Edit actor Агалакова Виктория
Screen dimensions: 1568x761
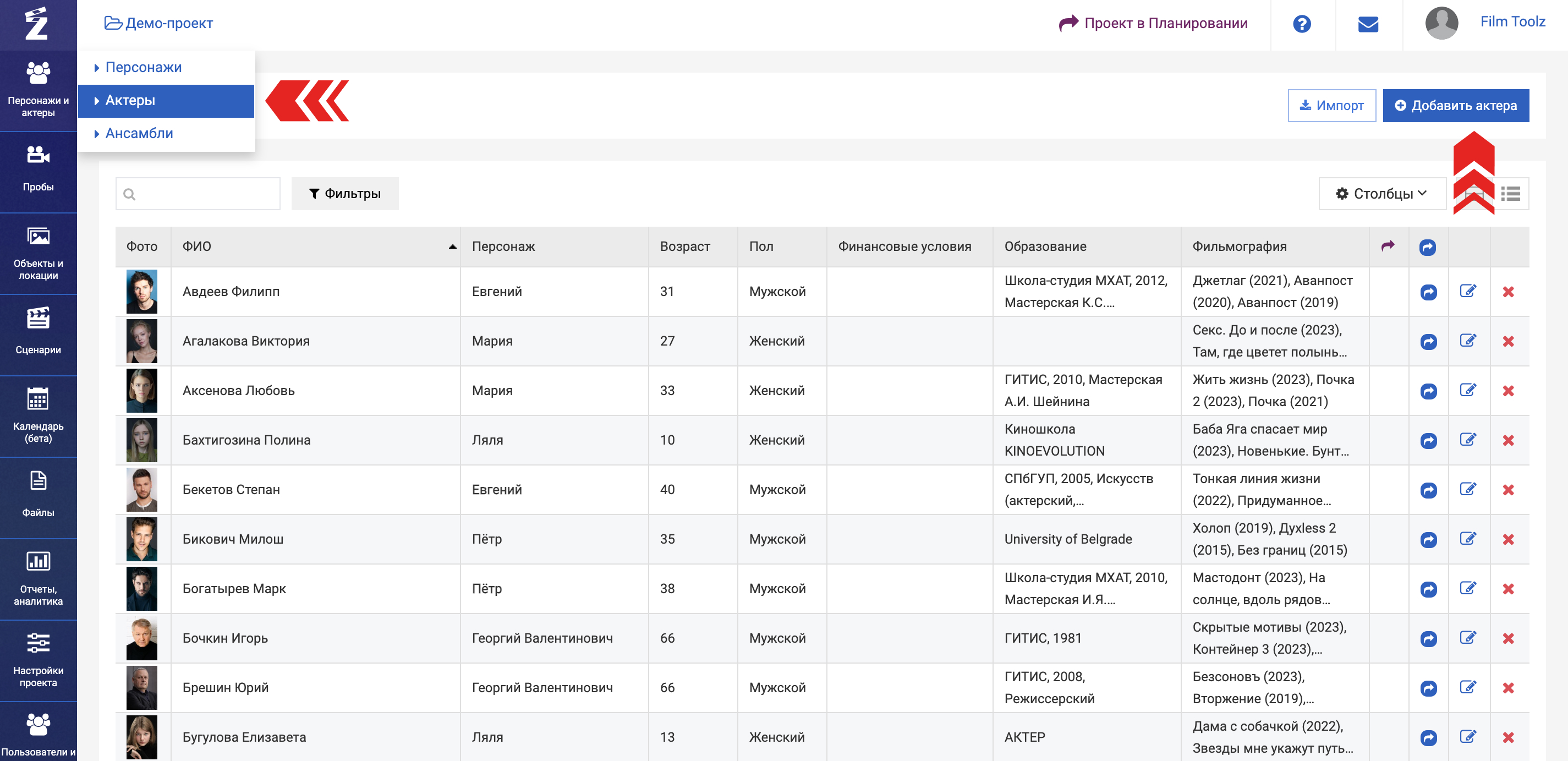point(1467,340)
